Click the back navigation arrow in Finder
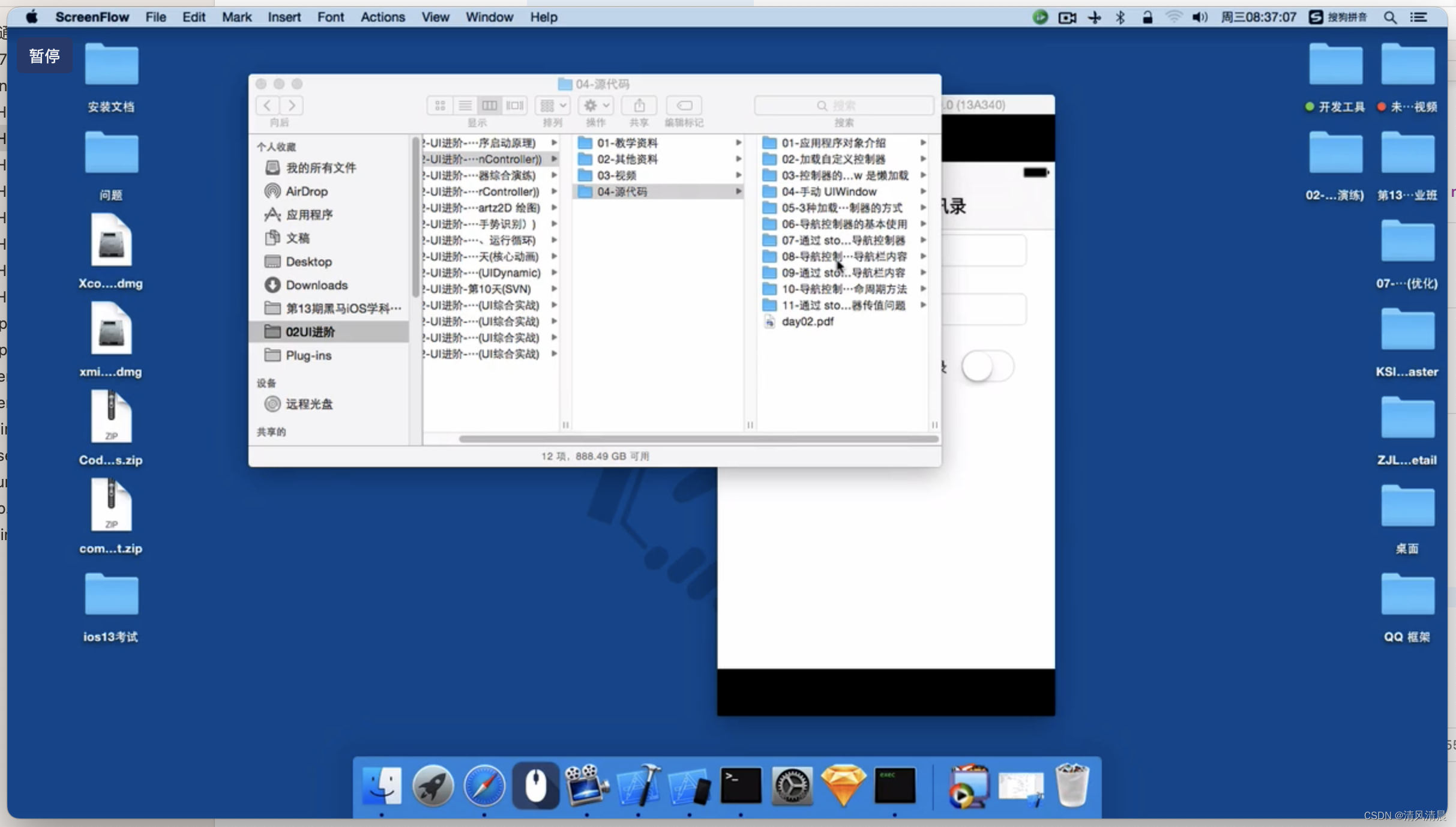Image resolution: width=1456 pixels, height=827 pixels. [x=267, y=105]
